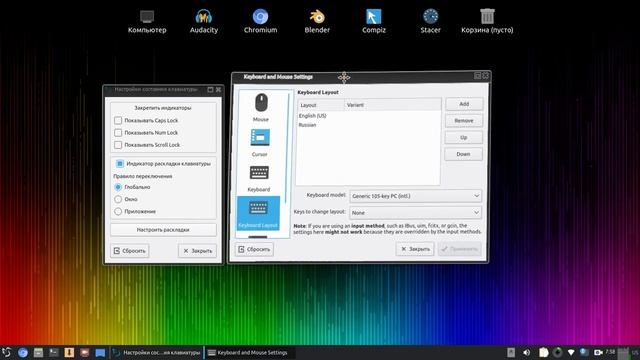Select the Keyboard section in the sidebar
Screen dimensions: 640x360
click(x=259, y=178)
